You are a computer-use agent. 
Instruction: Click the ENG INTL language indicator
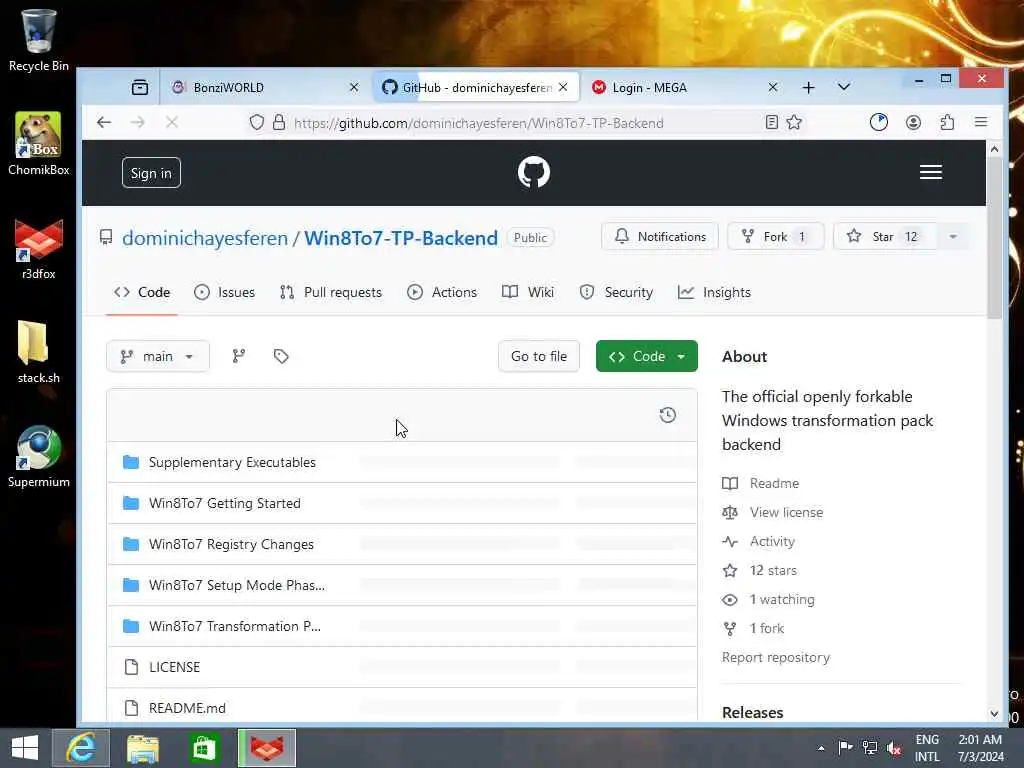927,748
